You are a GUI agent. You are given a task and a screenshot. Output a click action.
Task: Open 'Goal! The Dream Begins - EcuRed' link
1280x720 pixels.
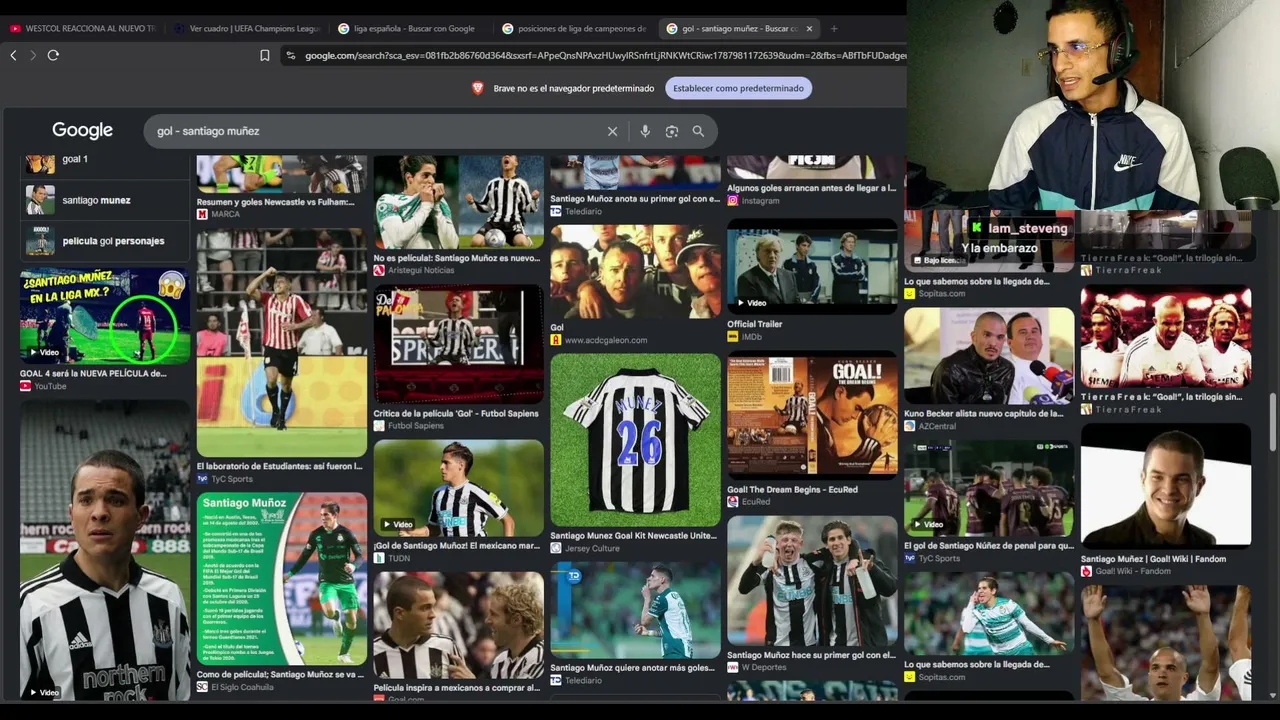coord(793,490)
